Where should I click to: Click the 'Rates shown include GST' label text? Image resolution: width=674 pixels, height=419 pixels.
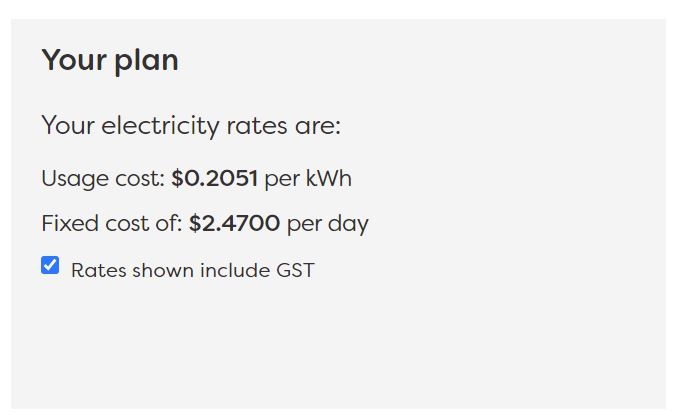(193, 270)
